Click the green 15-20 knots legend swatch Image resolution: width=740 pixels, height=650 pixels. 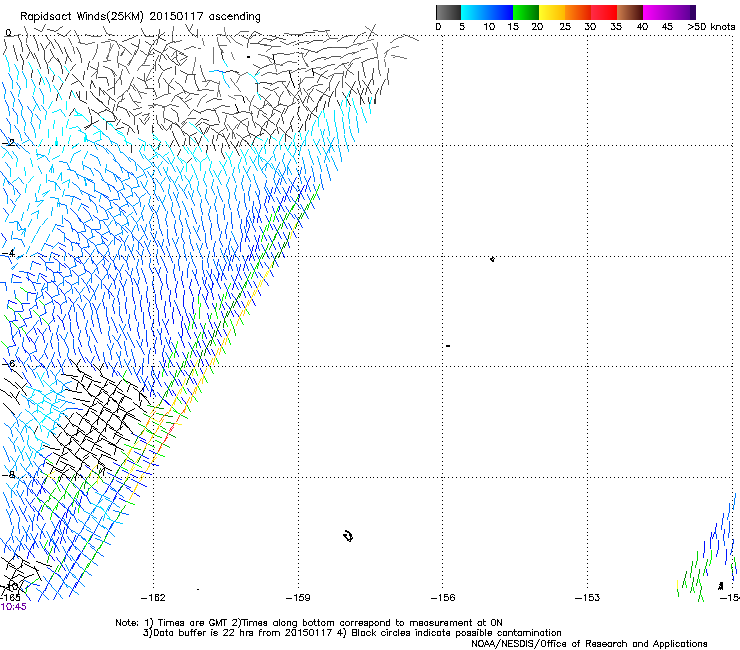(x=526, y=12)
